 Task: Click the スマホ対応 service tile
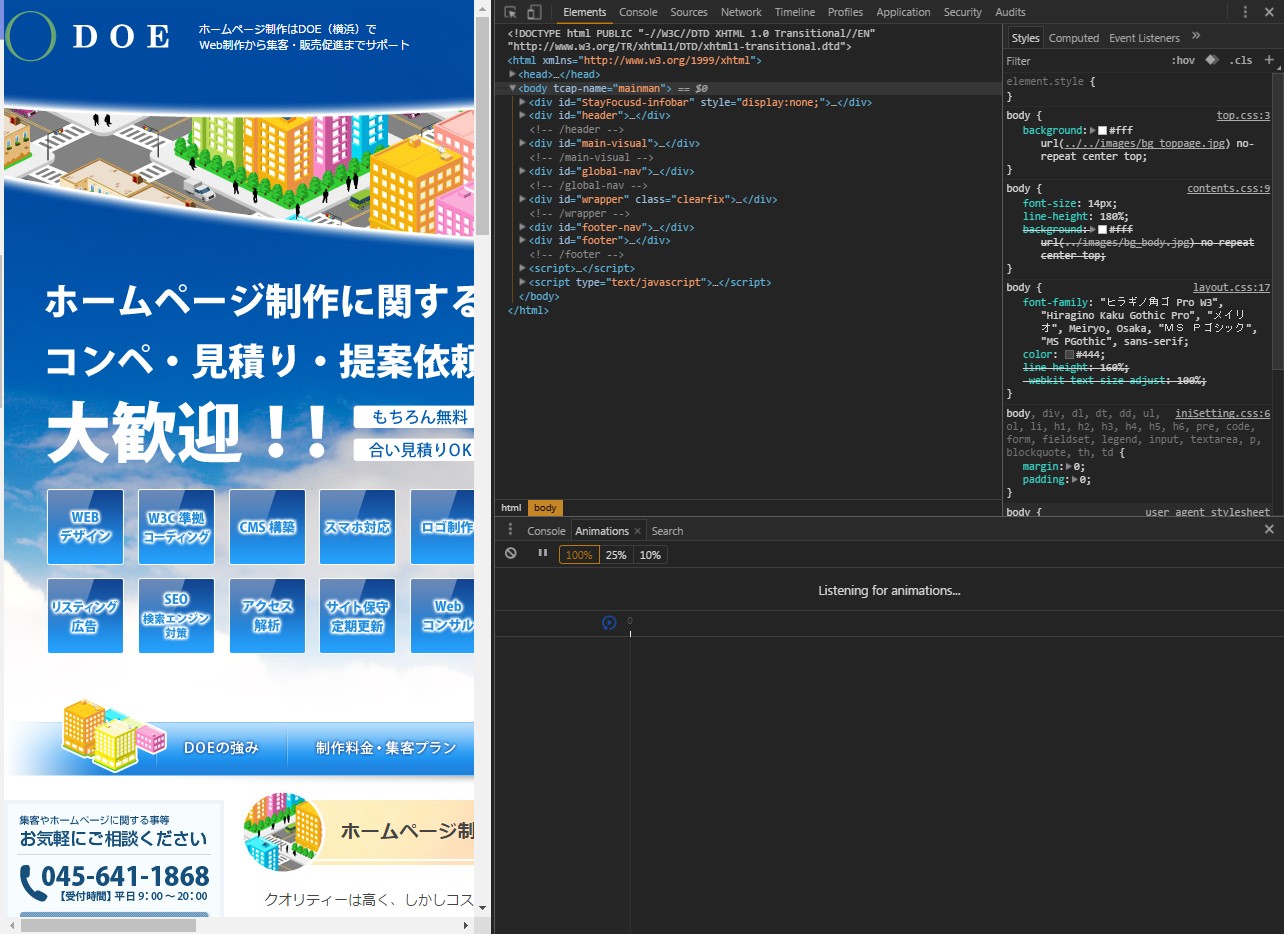point(357,527)
